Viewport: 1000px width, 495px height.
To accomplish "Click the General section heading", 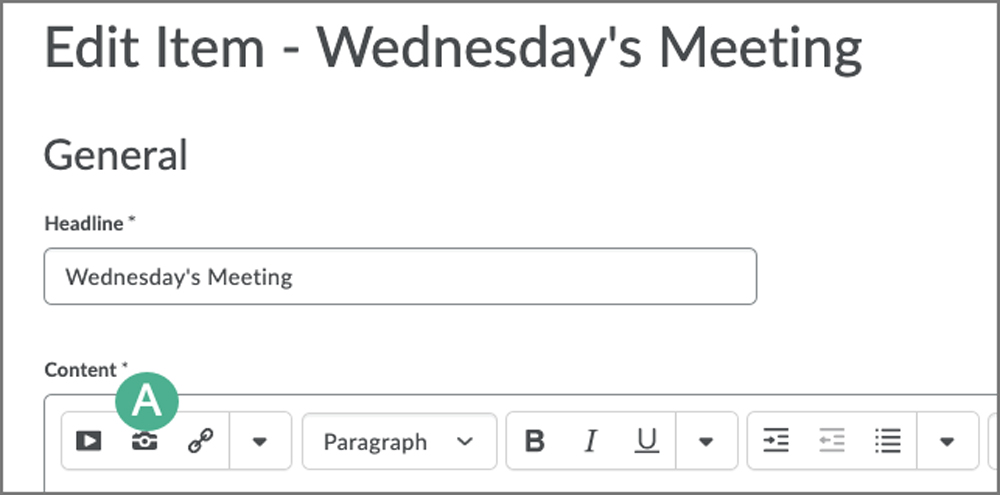I will pyautogui.click(x=115, y=155).
